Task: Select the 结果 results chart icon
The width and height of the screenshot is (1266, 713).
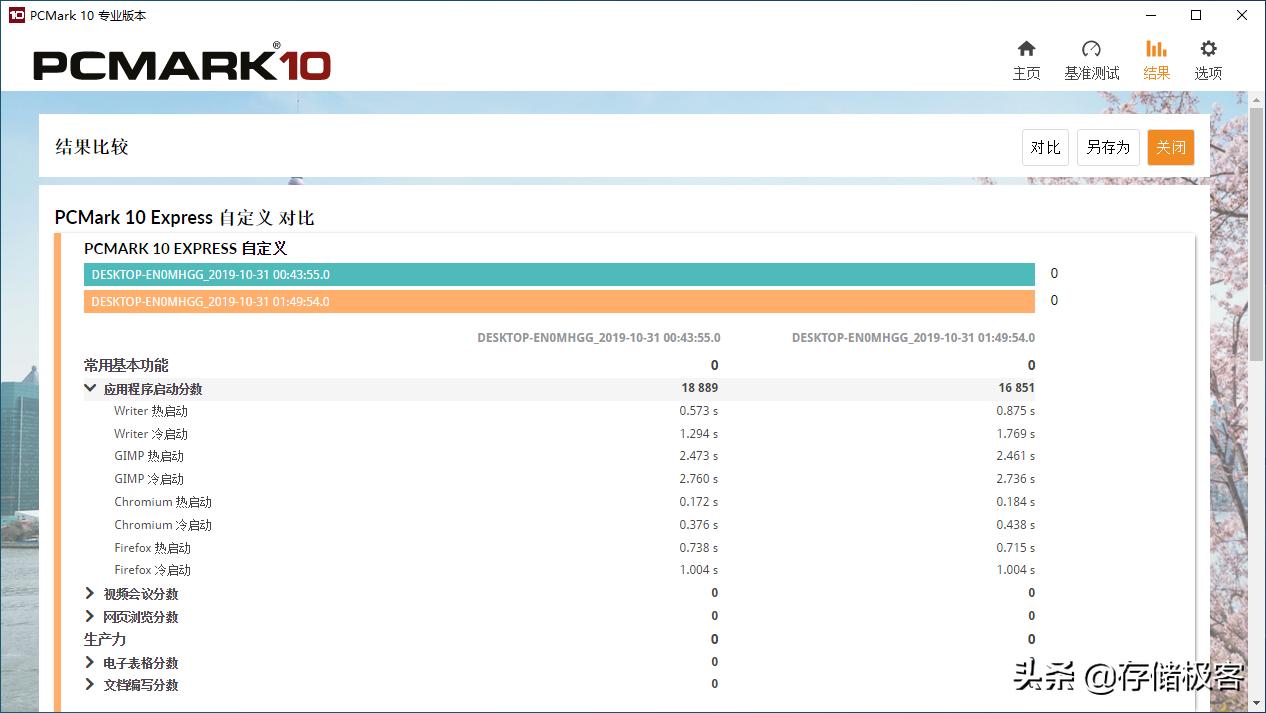Action: point(1156,49)
